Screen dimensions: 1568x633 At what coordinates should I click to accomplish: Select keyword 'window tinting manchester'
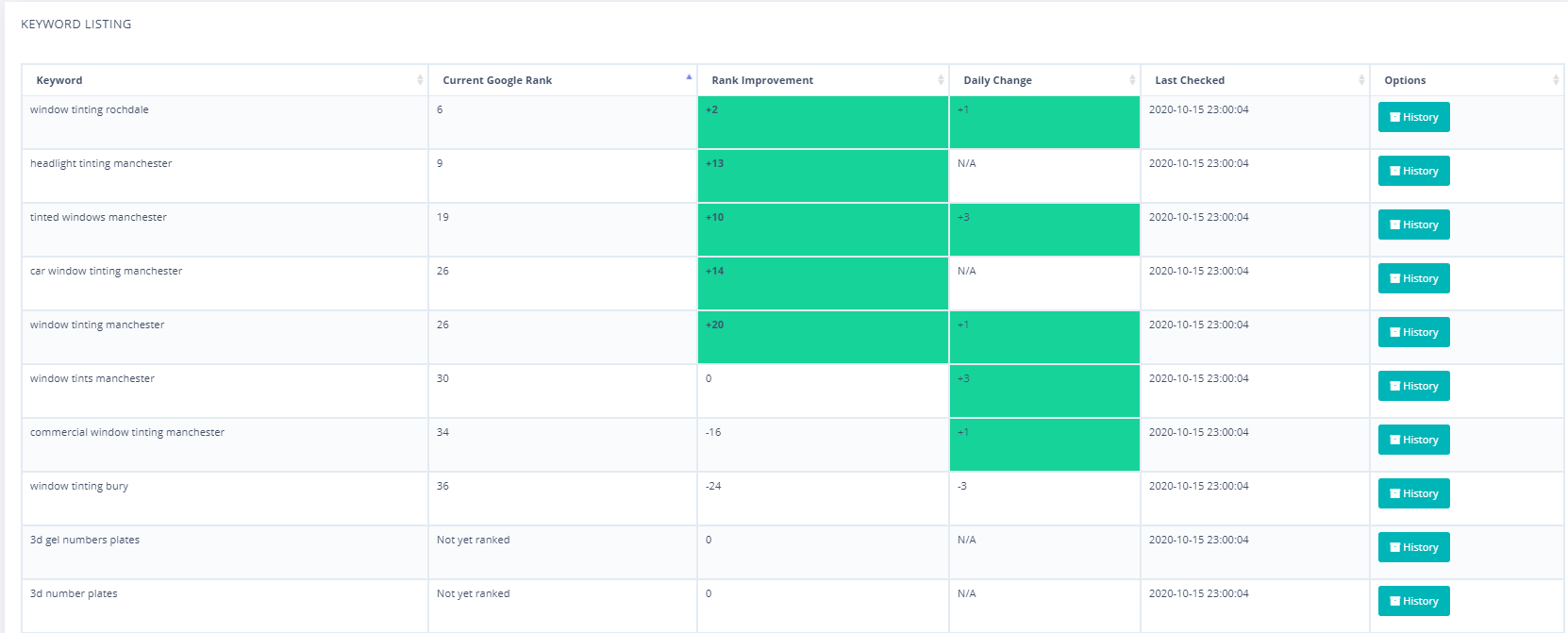(x=97, y=325)
